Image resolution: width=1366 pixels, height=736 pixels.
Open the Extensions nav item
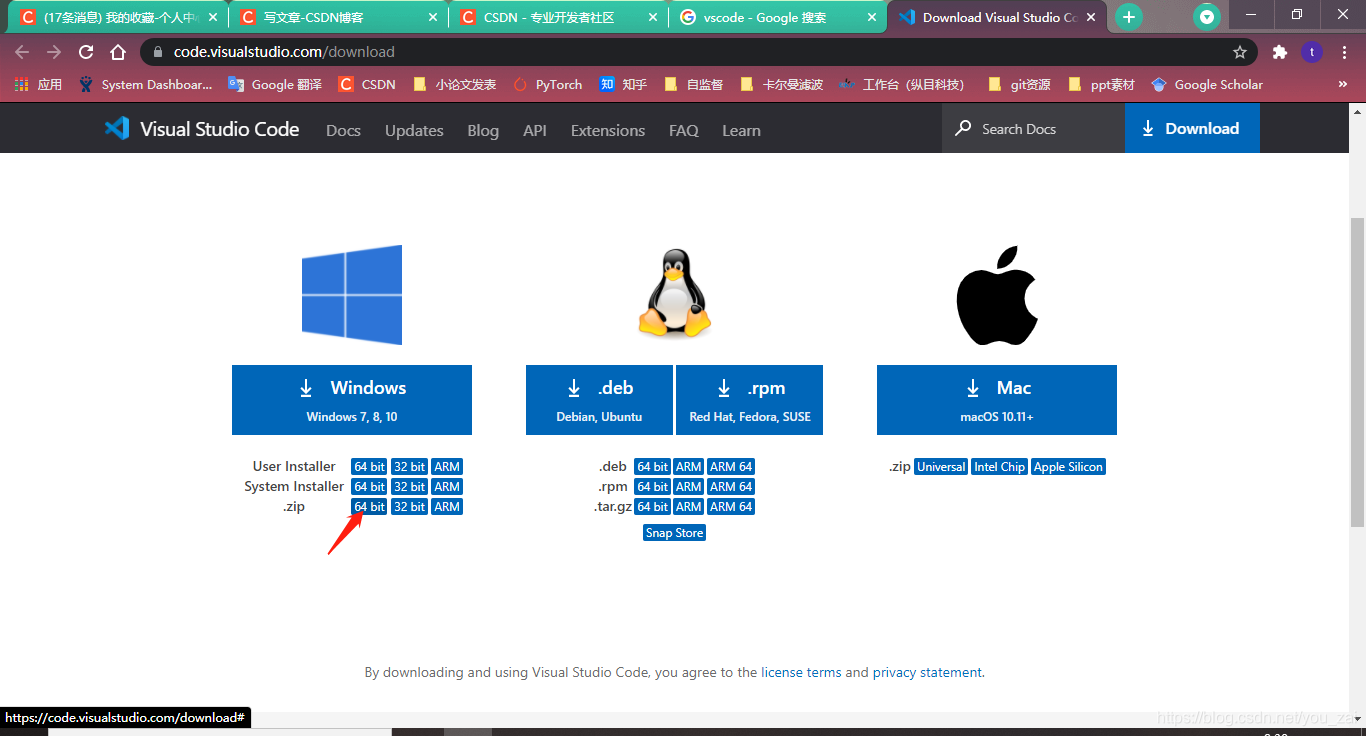[608, 130]
